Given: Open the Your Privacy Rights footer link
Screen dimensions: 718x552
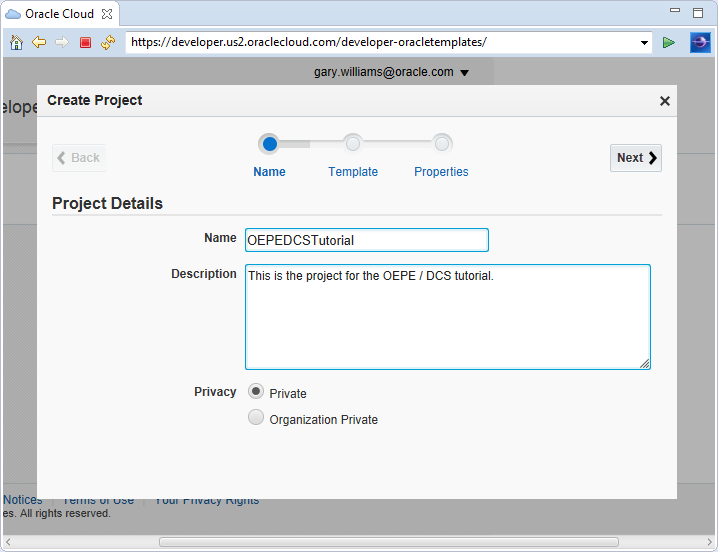Looking at the screenshot, I should pos(207,501).
